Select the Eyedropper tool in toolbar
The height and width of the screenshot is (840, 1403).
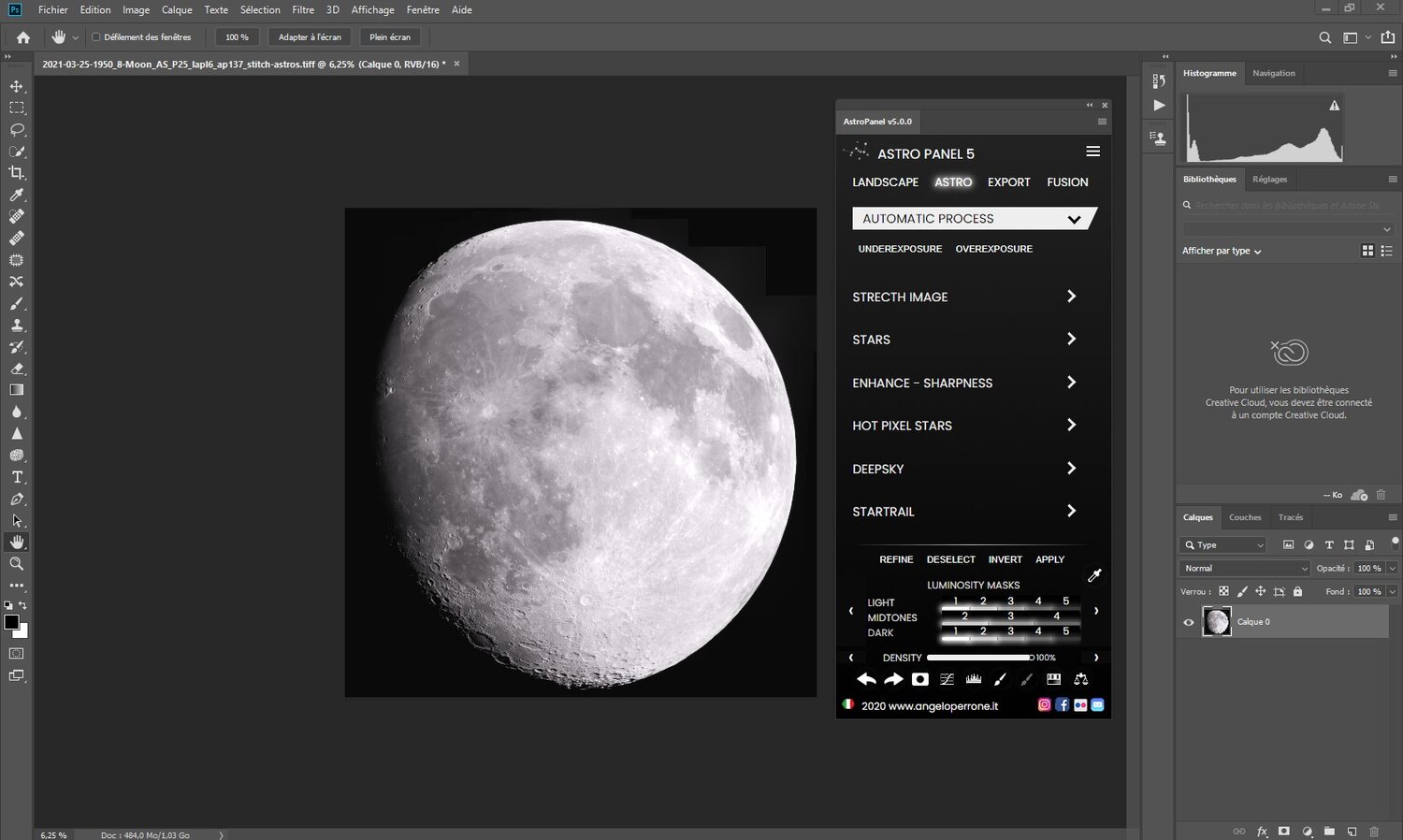click(x=17, y=195)
